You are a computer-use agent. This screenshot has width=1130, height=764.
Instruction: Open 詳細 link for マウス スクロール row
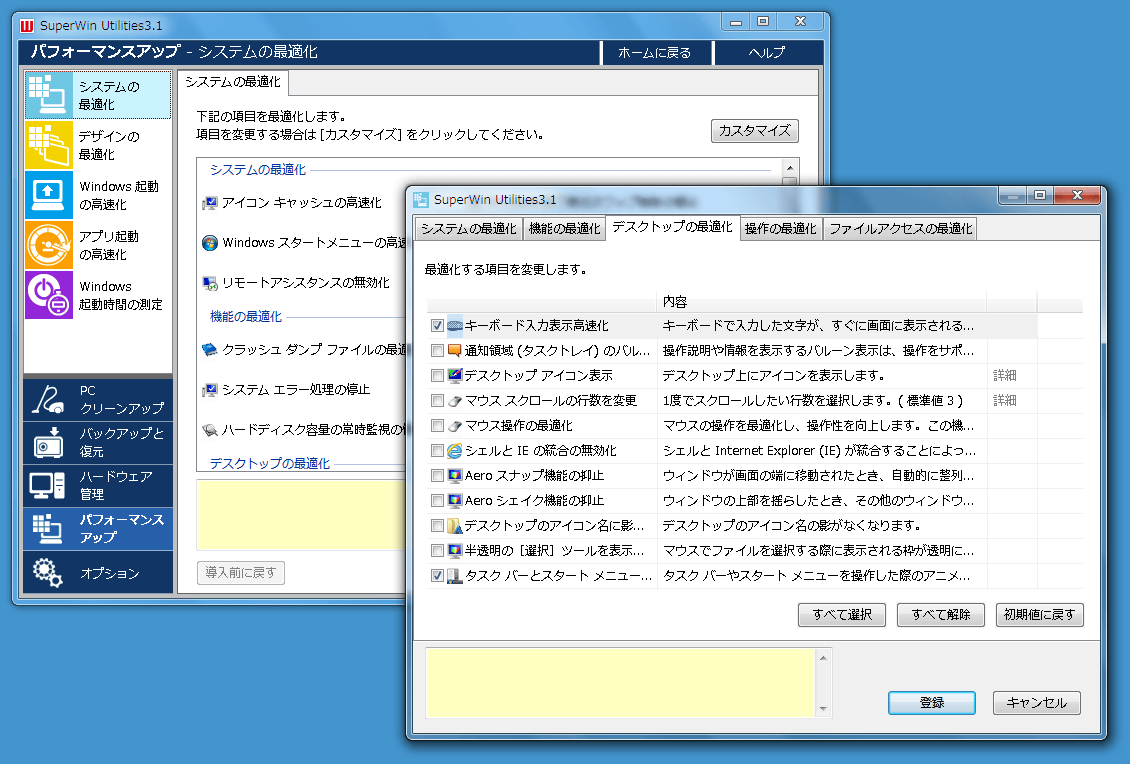1005,401
